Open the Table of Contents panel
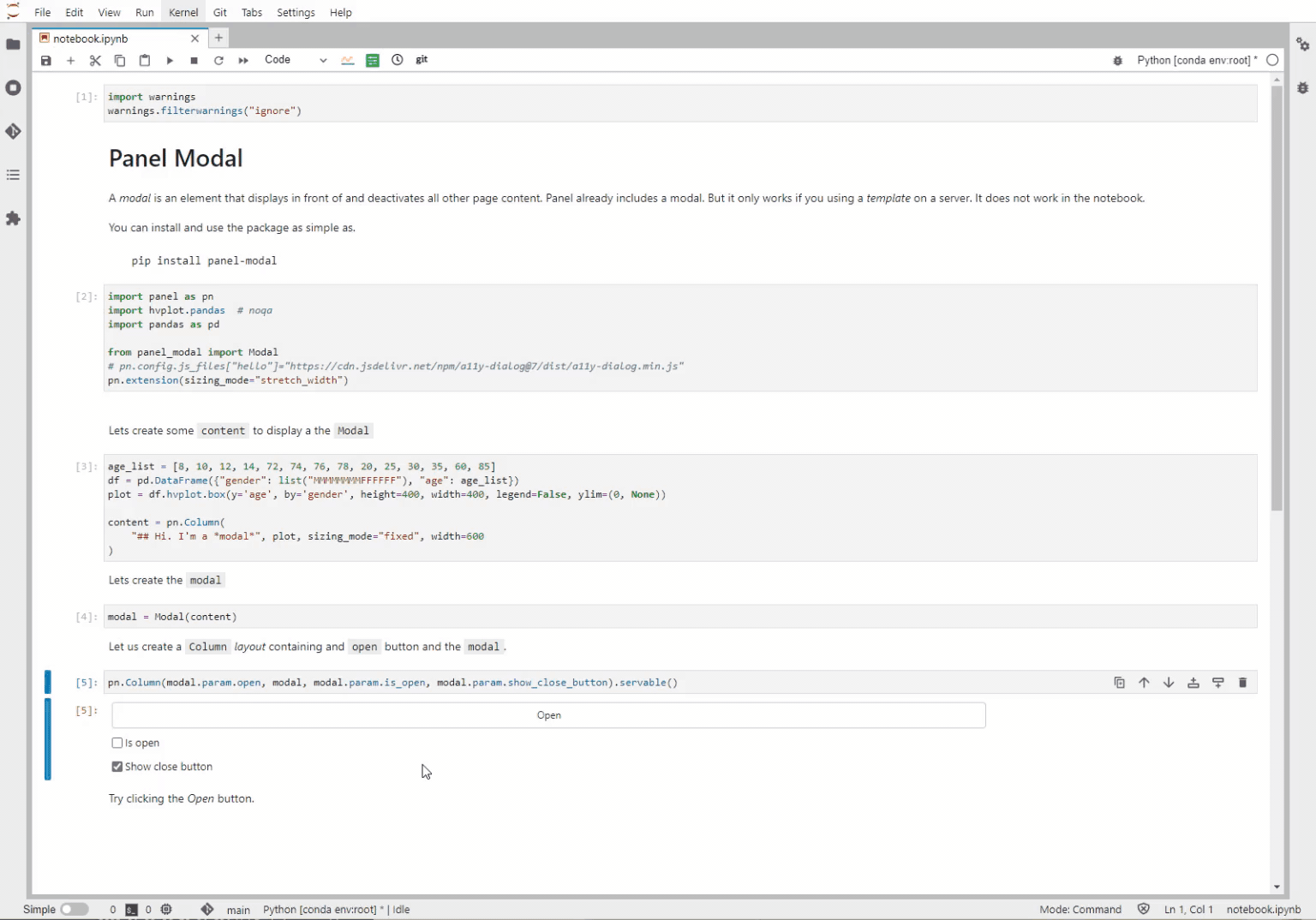 click(x=13, y=175)
